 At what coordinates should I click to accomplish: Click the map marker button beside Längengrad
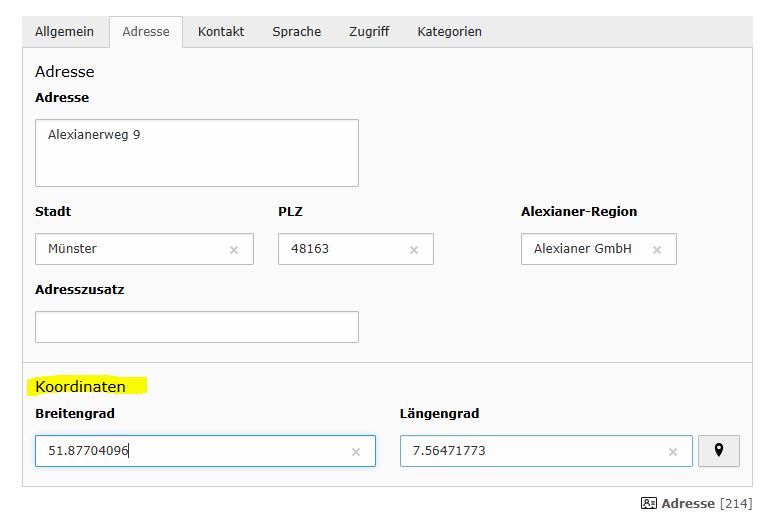click(x=718, y=451)
